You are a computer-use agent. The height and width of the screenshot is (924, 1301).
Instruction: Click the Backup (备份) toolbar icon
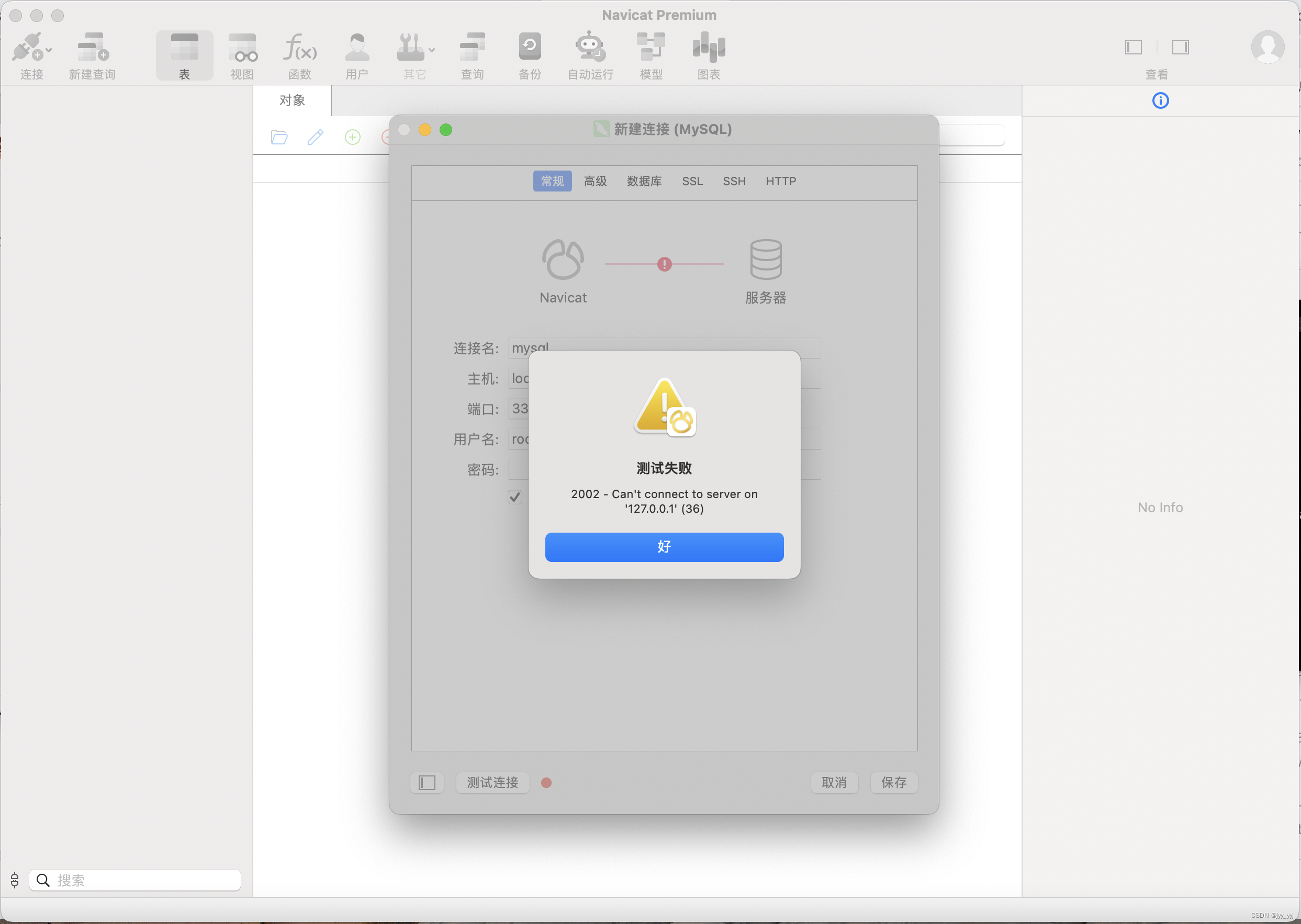(x=529, y=47)
